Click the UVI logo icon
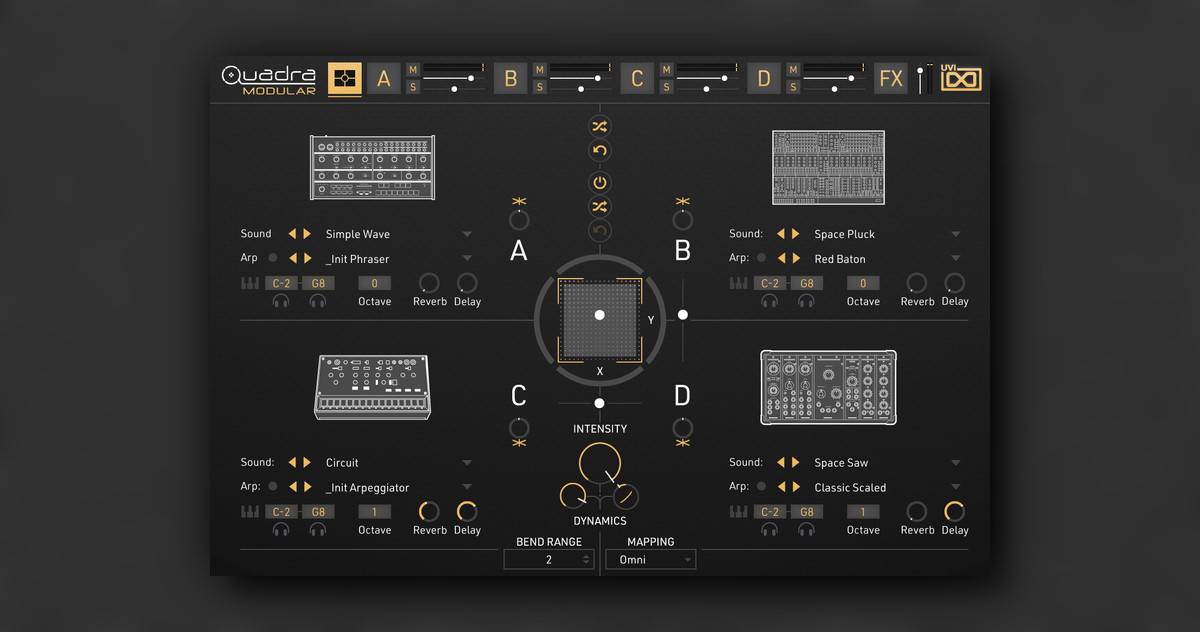 [962, 78]
